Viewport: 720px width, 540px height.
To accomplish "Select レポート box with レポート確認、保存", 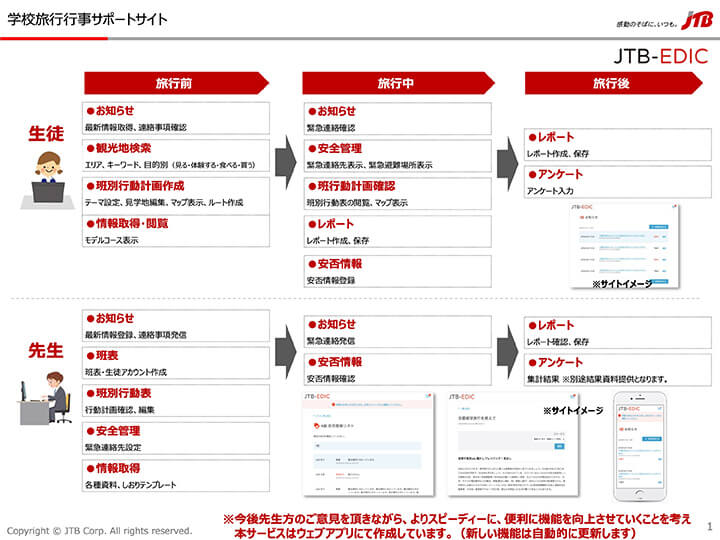I will click(618, 333).
